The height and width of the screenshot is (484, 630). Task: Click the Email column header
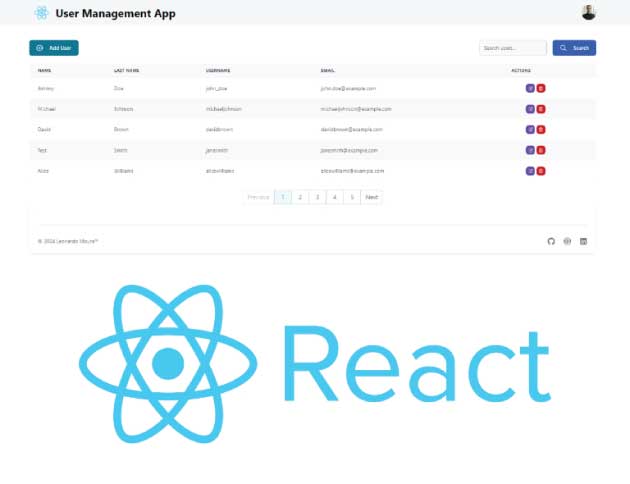click(x=327, y=70)
